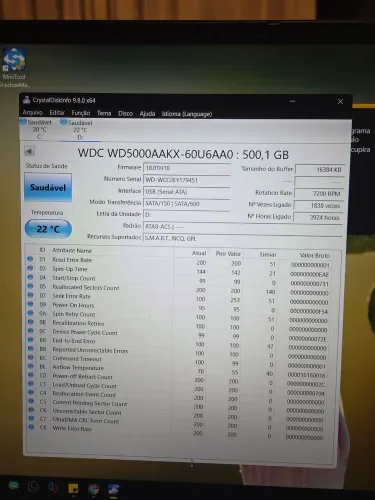The height and width of the screenshot is (500, 375).
Task: Open the MiniTool ShadowMaker desktop icon
Action: (x=14, y=68)
